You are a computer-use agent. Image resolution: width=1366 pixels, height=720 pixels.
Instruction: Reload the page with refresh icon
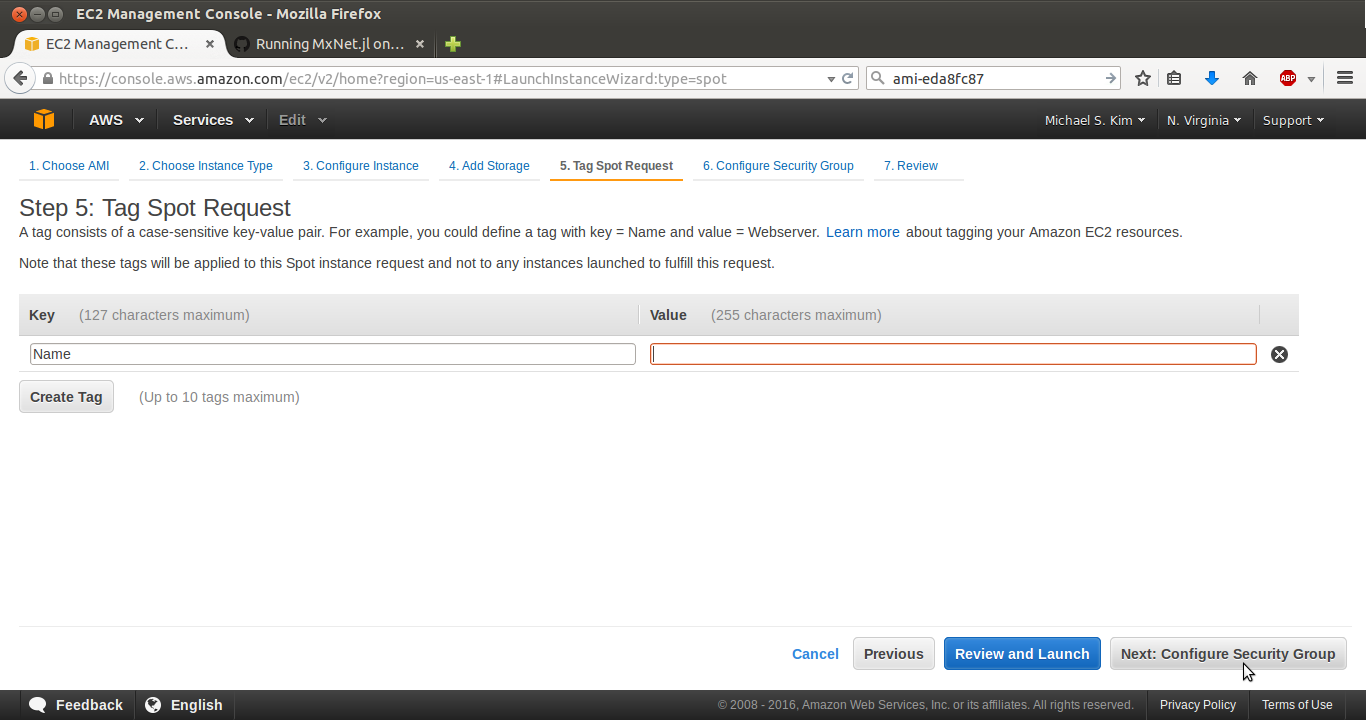click(848, 78)
